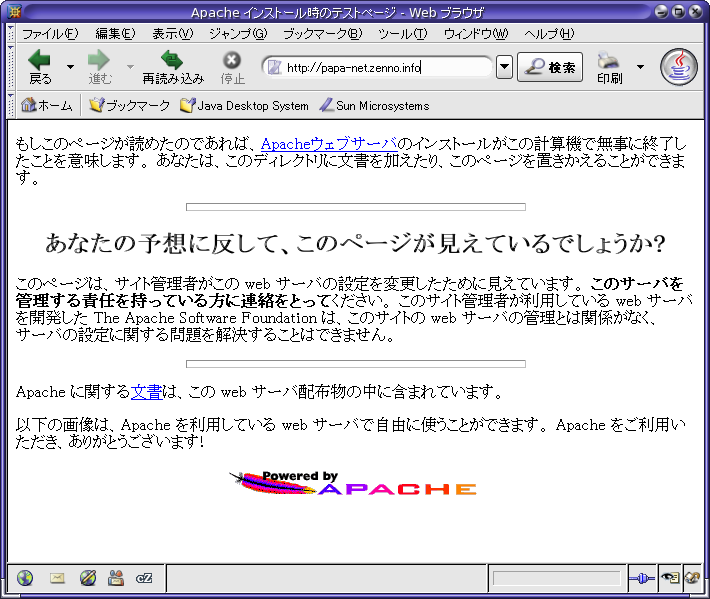Click the page icon in URL bar

point(274,67)
